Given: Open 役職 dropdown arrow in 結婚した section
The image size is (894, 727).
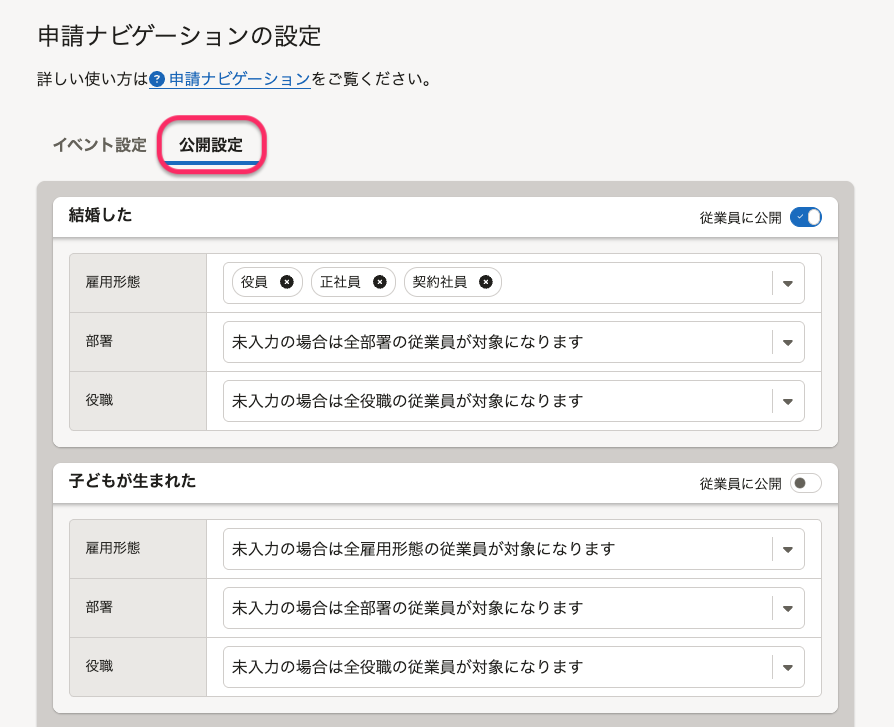Looking at the screenshot, I should [x=788, y=401].
